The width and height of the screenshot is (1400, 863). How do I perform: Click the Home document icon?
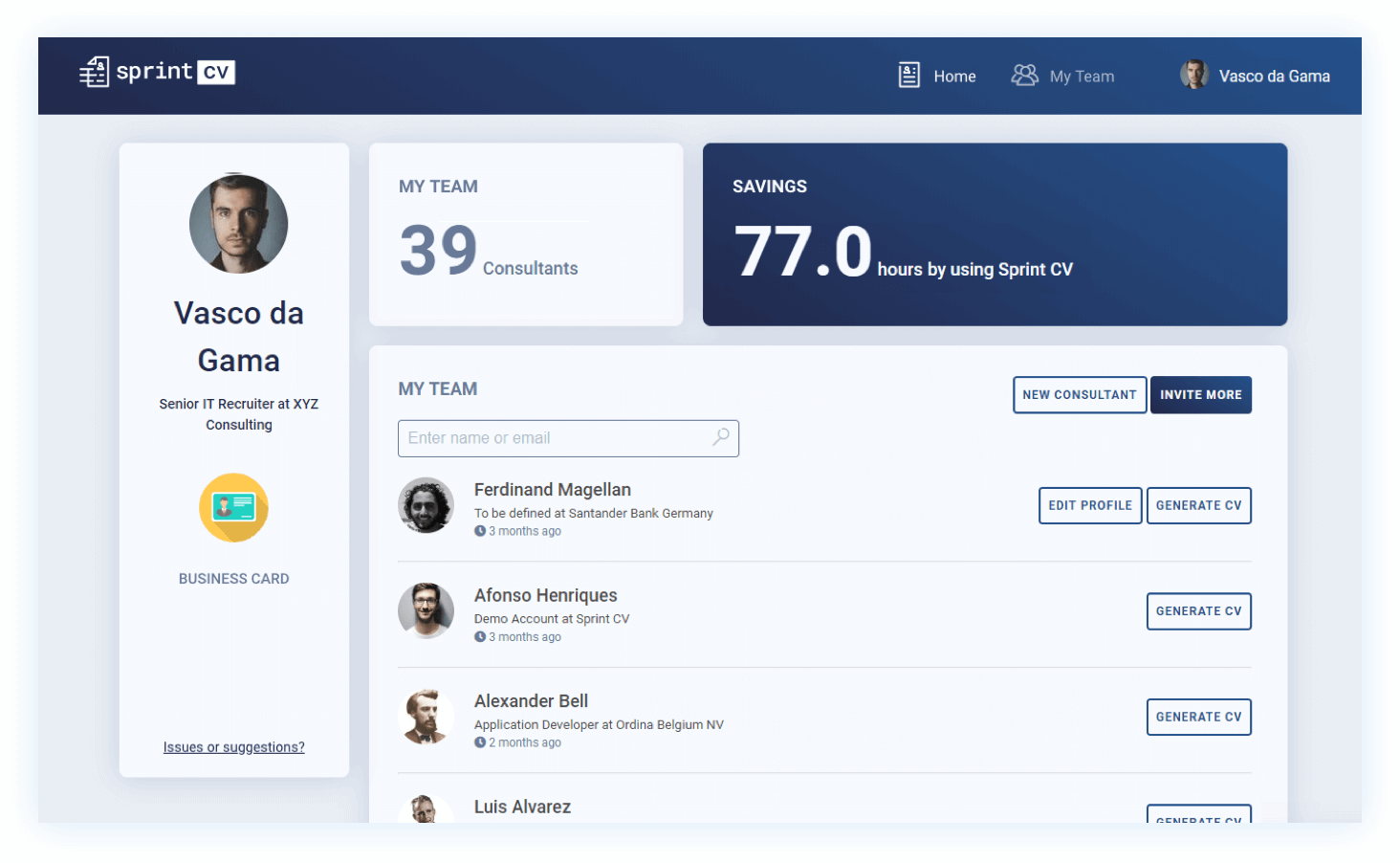908,76
